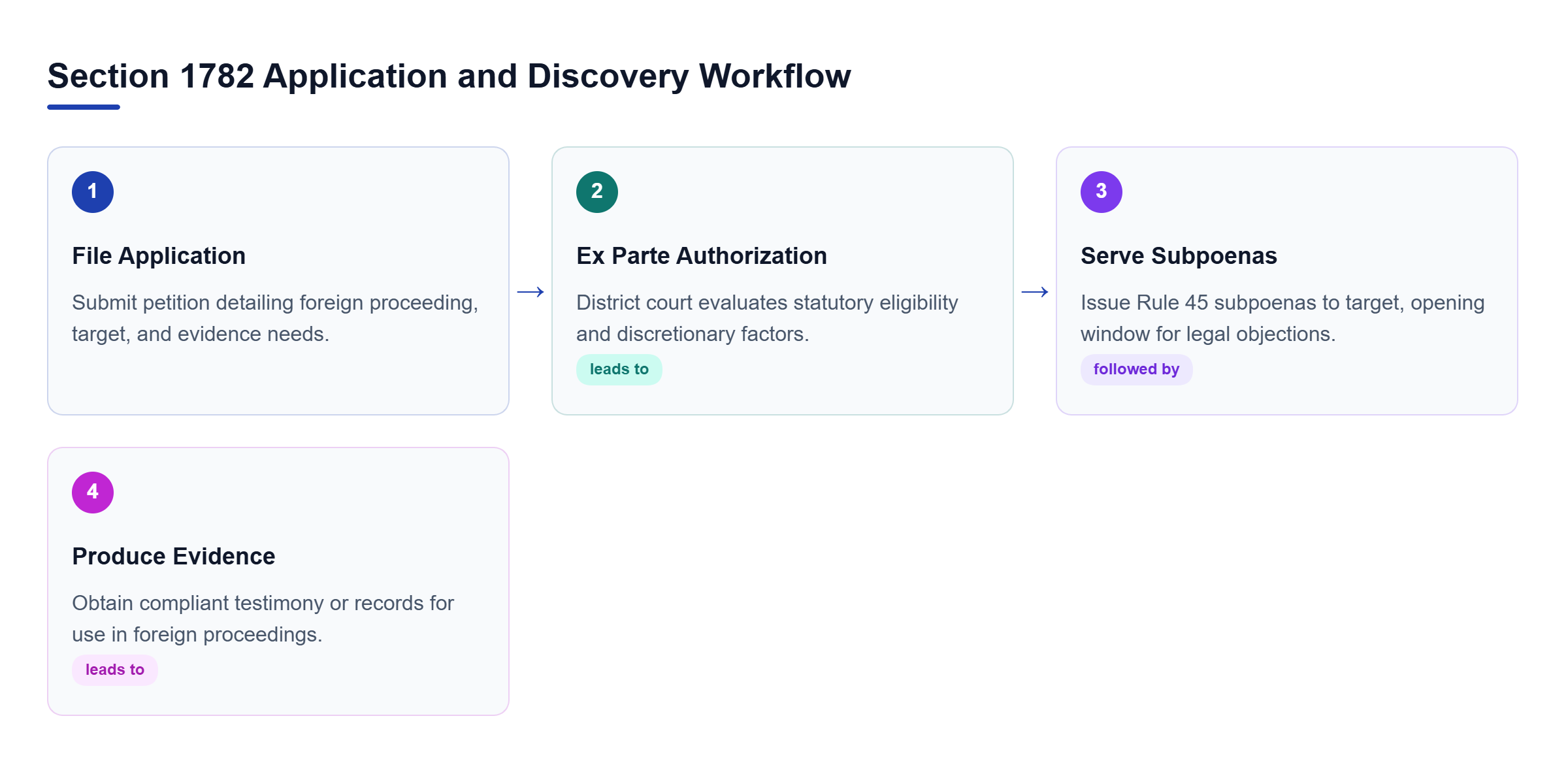Click the "Produce Evidence" heading

point(174,557)
